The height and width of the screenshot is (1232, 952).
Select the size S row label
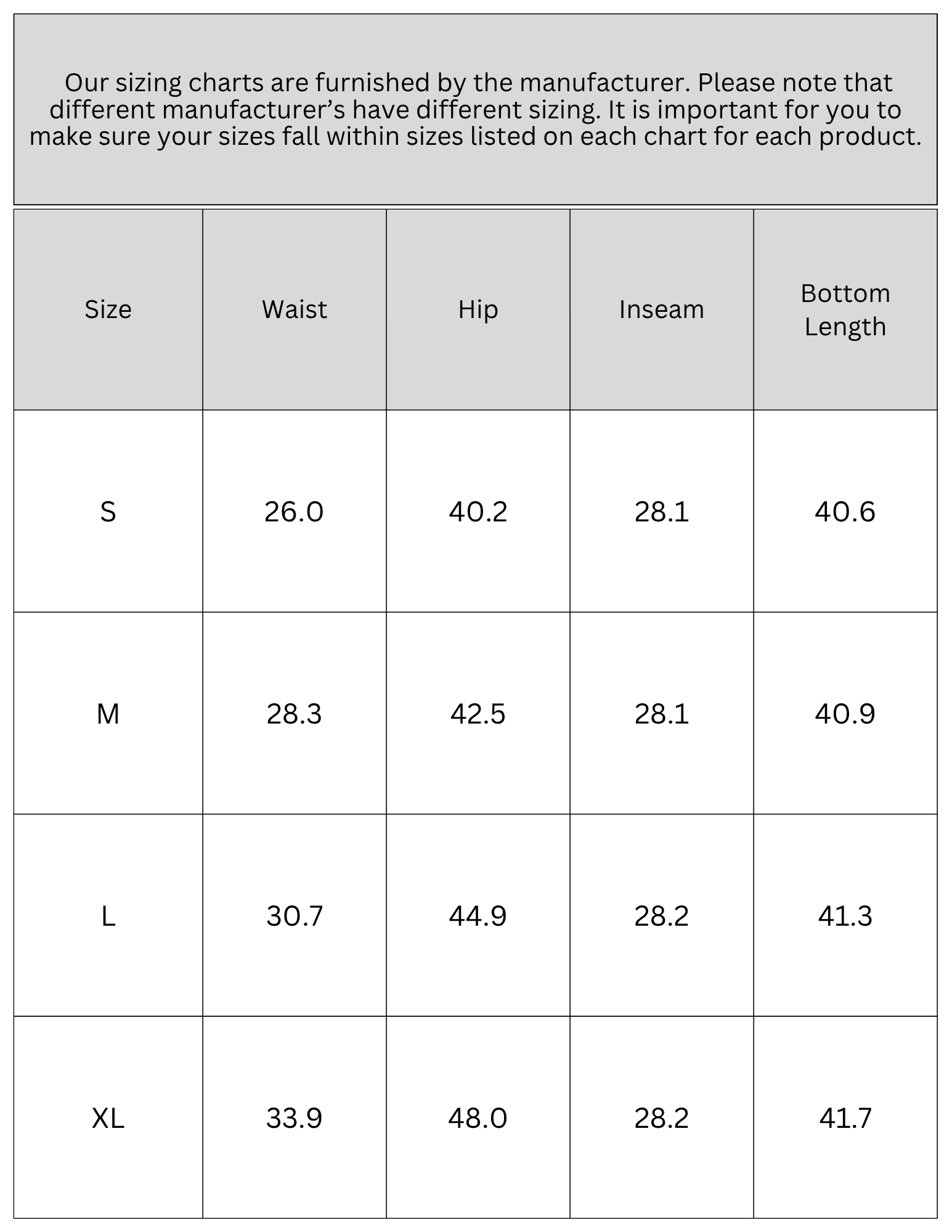point(108,512)
